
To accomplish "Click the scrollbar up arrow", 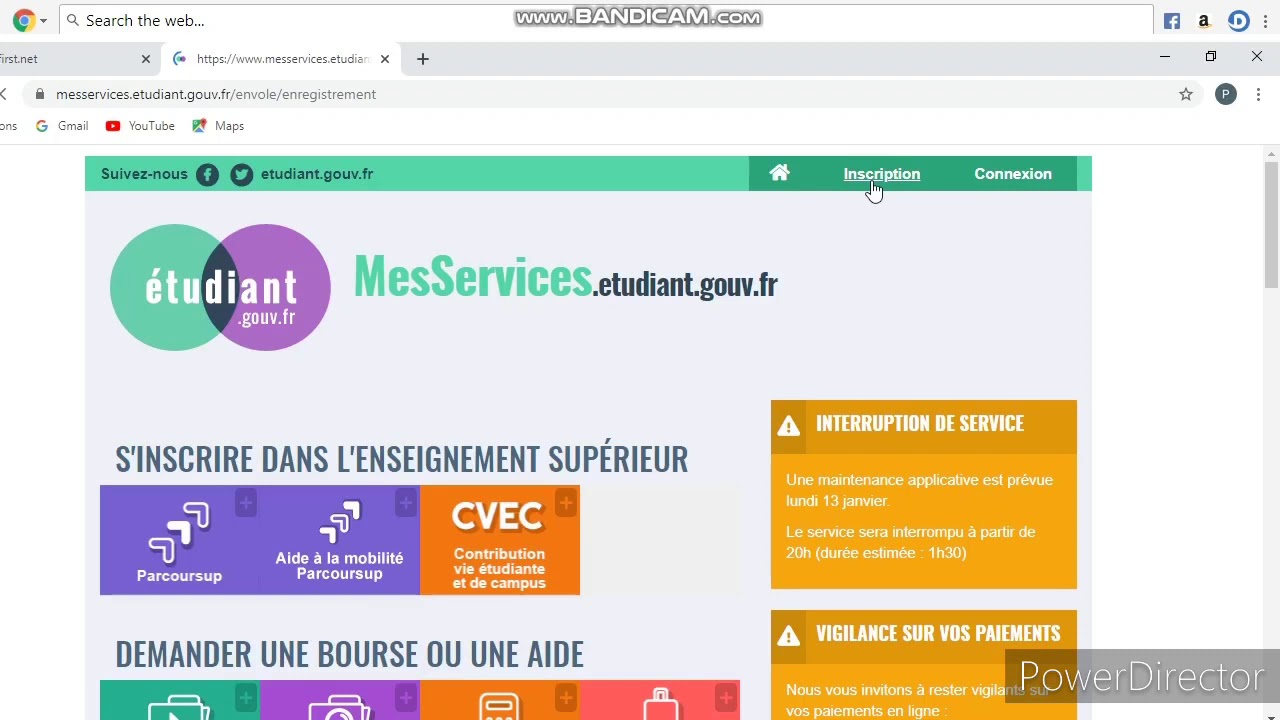I will pos(1272,154).
